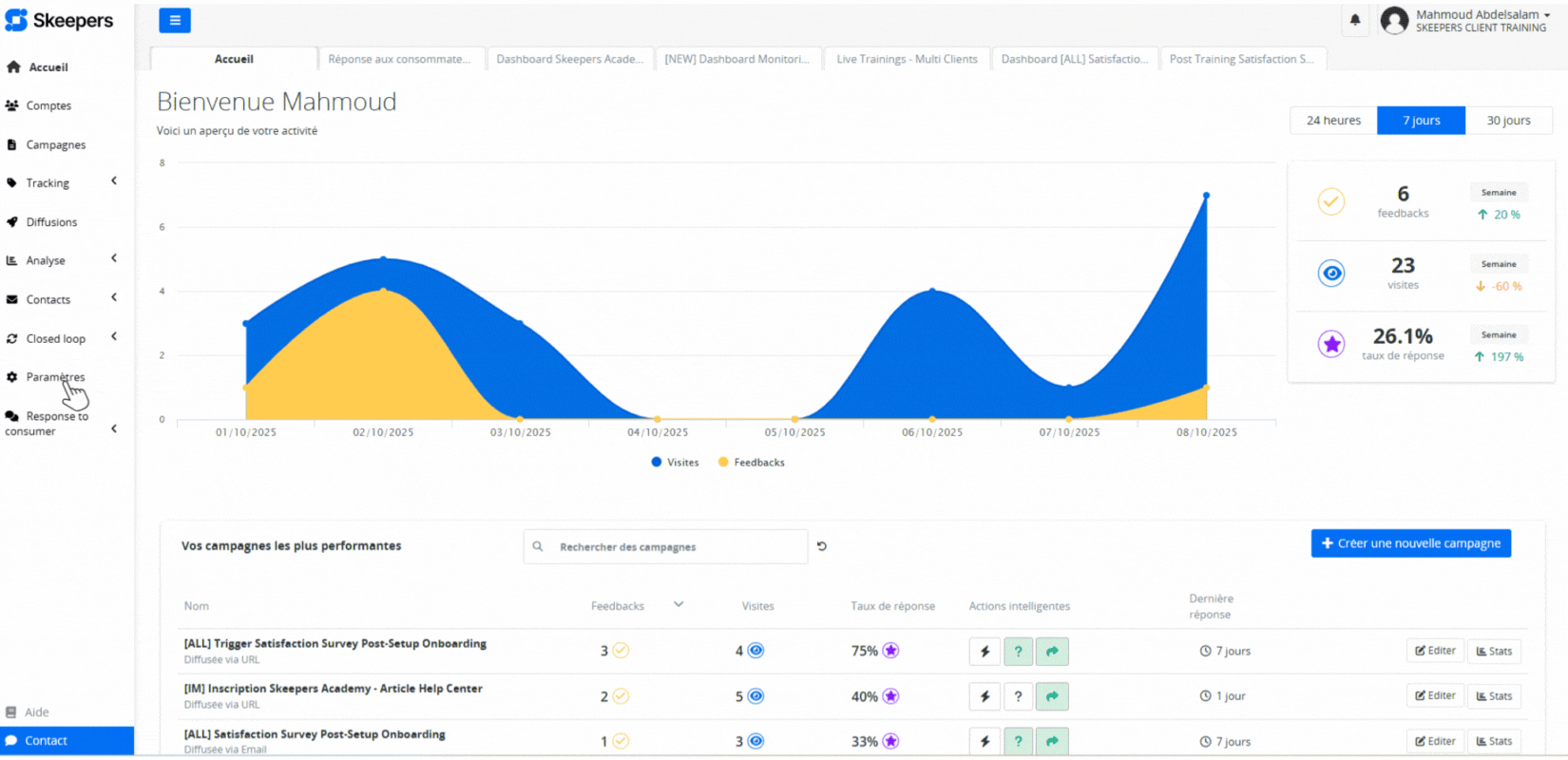The height and width of the screenshot is (760, 1568).
Task: Click the lightning bolt action in first campaign row
Action: [985, 652]
